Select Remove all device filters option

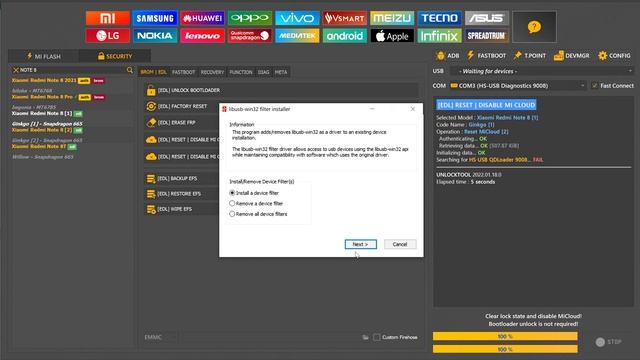click(258, 214)
